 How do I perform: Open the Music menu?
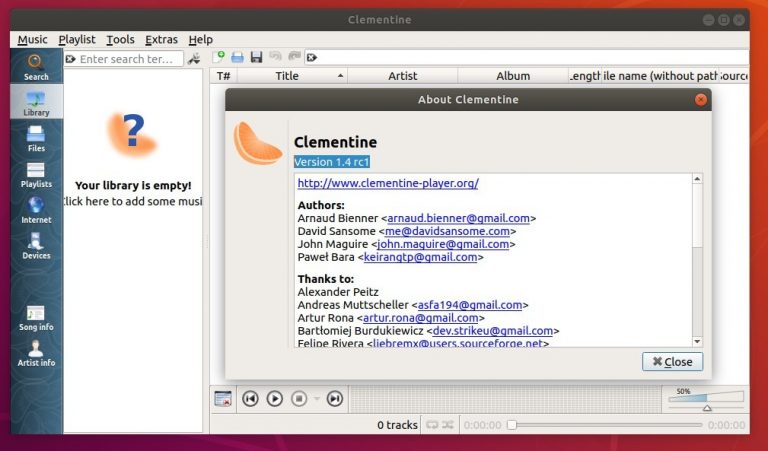pos(32,40)
